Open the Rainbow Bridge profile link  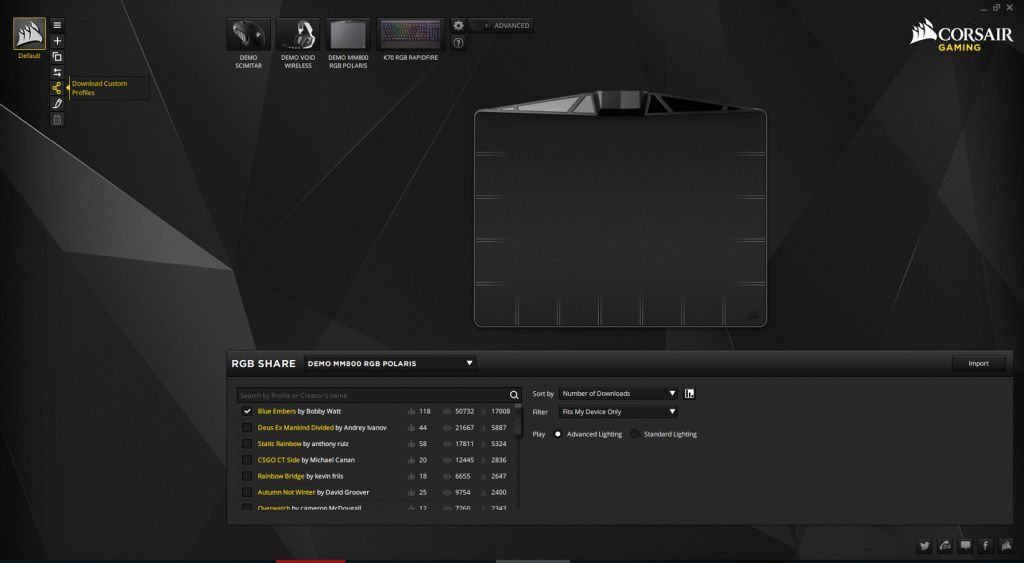(281, 476)
